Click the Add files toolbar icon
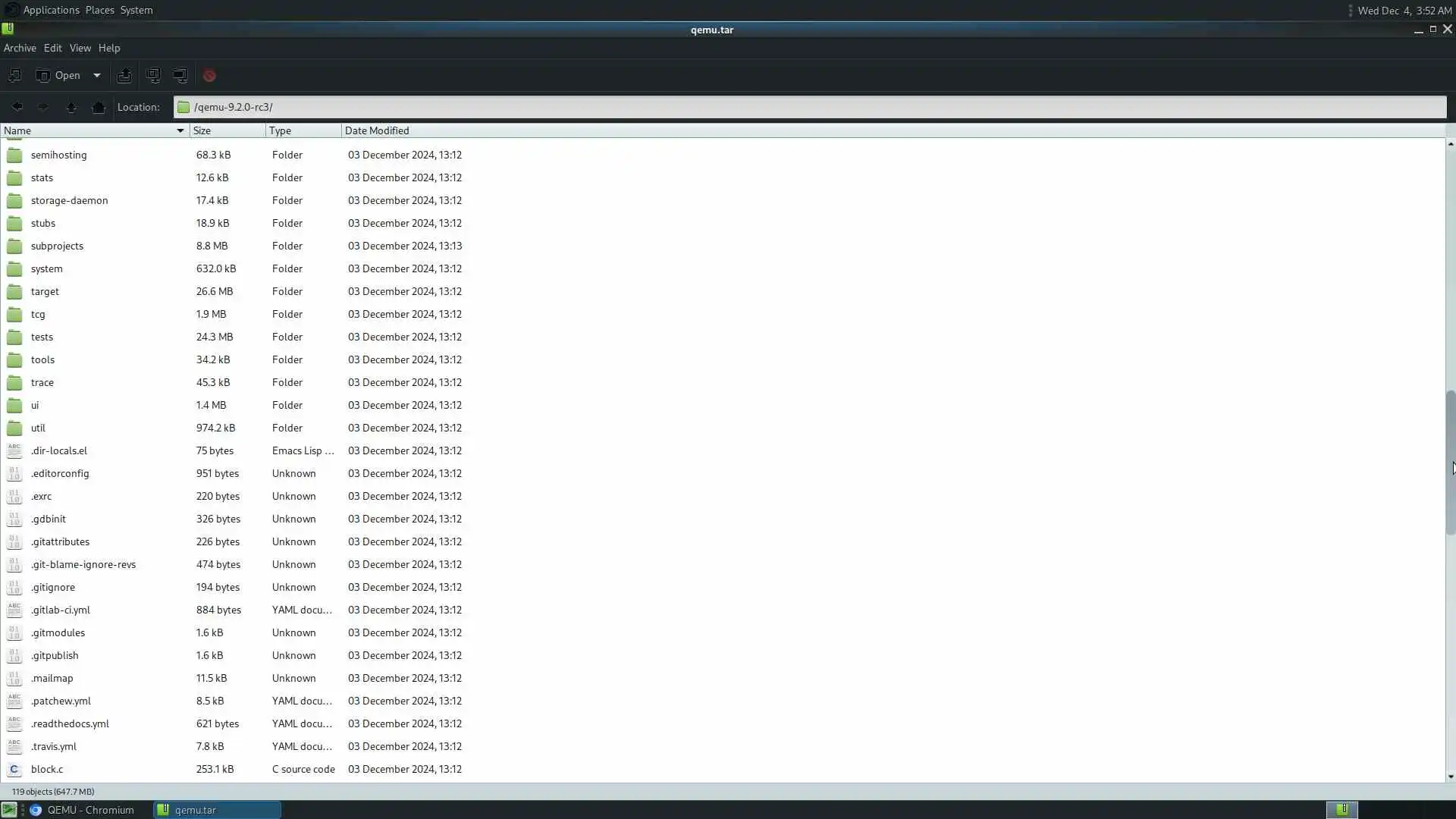 click(x=153, y=75)
